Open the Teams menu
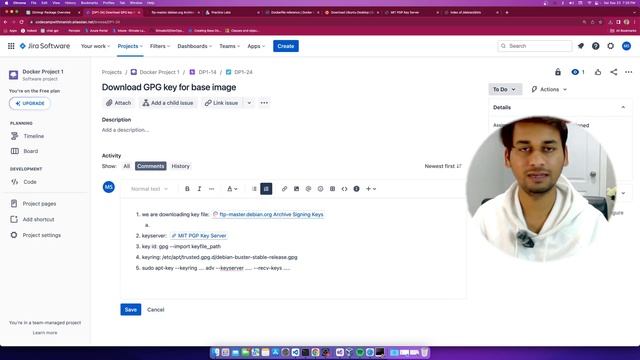This screenshot has height=360, width=640. coord(229,46)
